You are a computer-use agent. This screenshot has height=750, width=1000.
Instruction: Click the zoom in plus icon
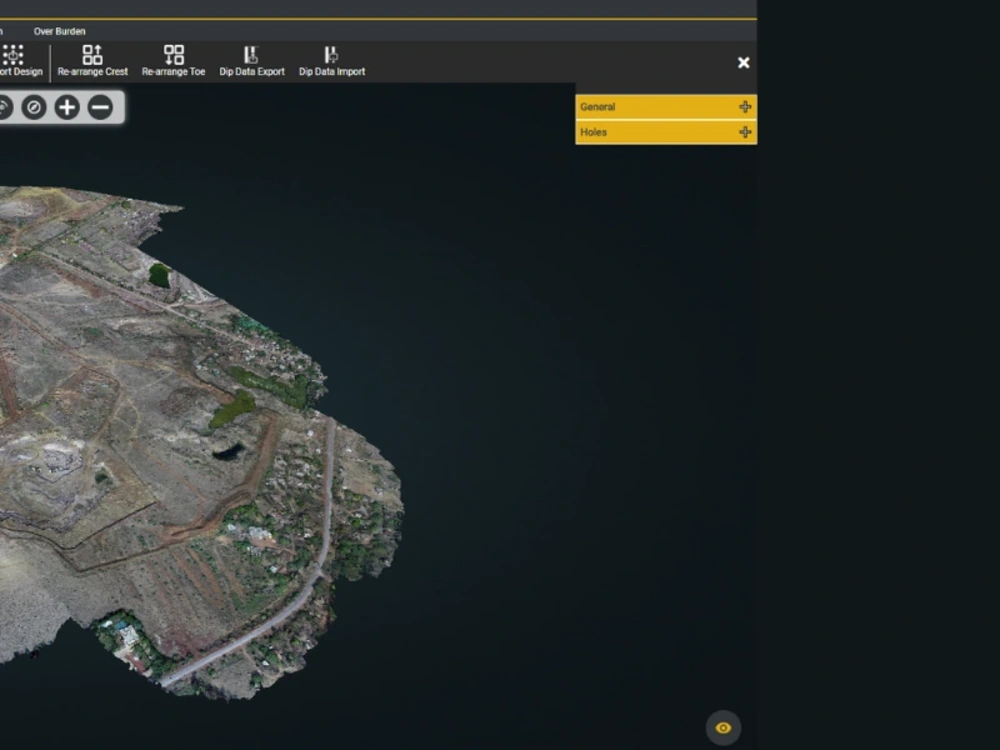pos(66,107)
